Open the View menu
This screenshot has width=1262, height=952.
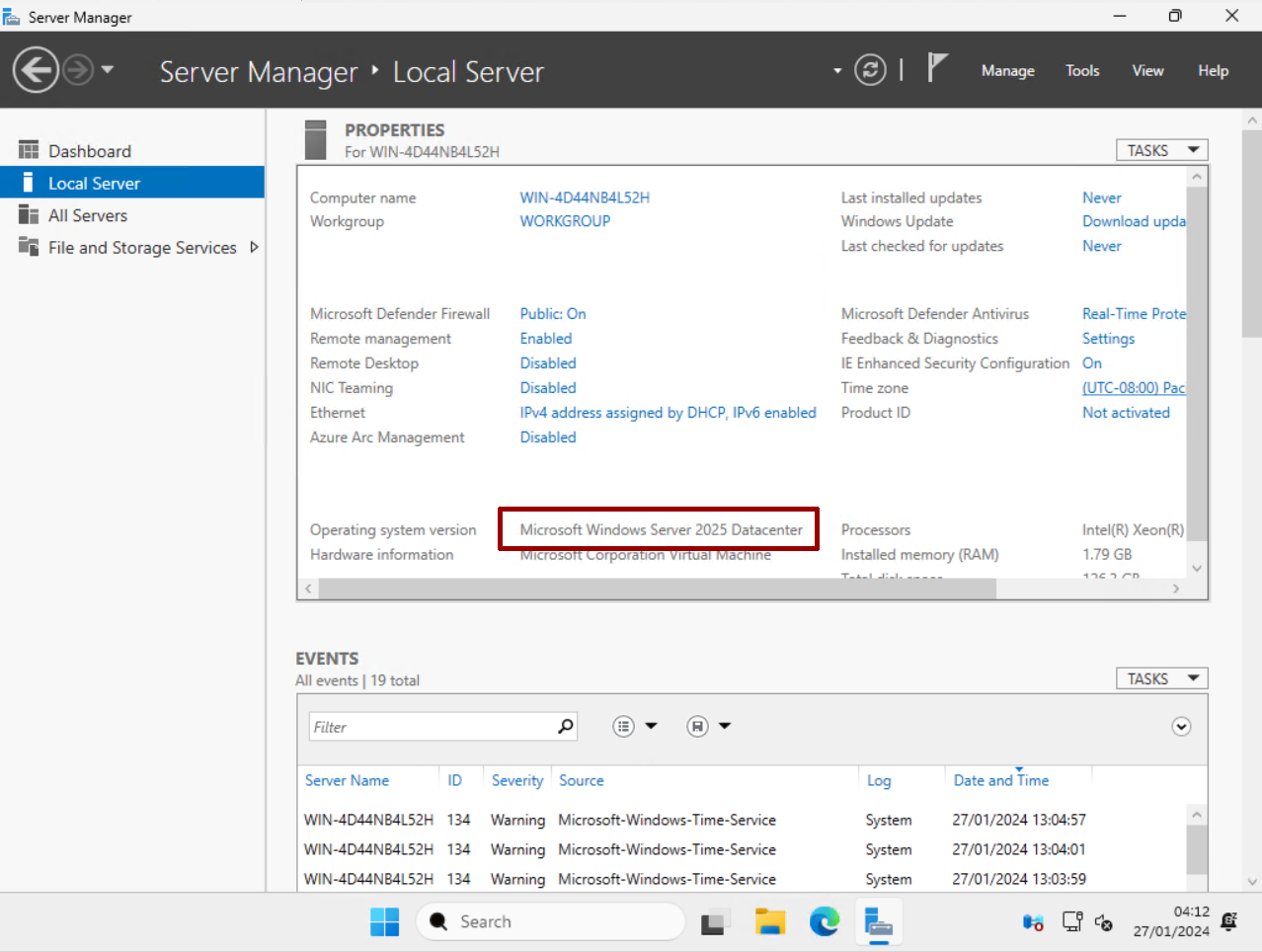(x=1147, y=70)
